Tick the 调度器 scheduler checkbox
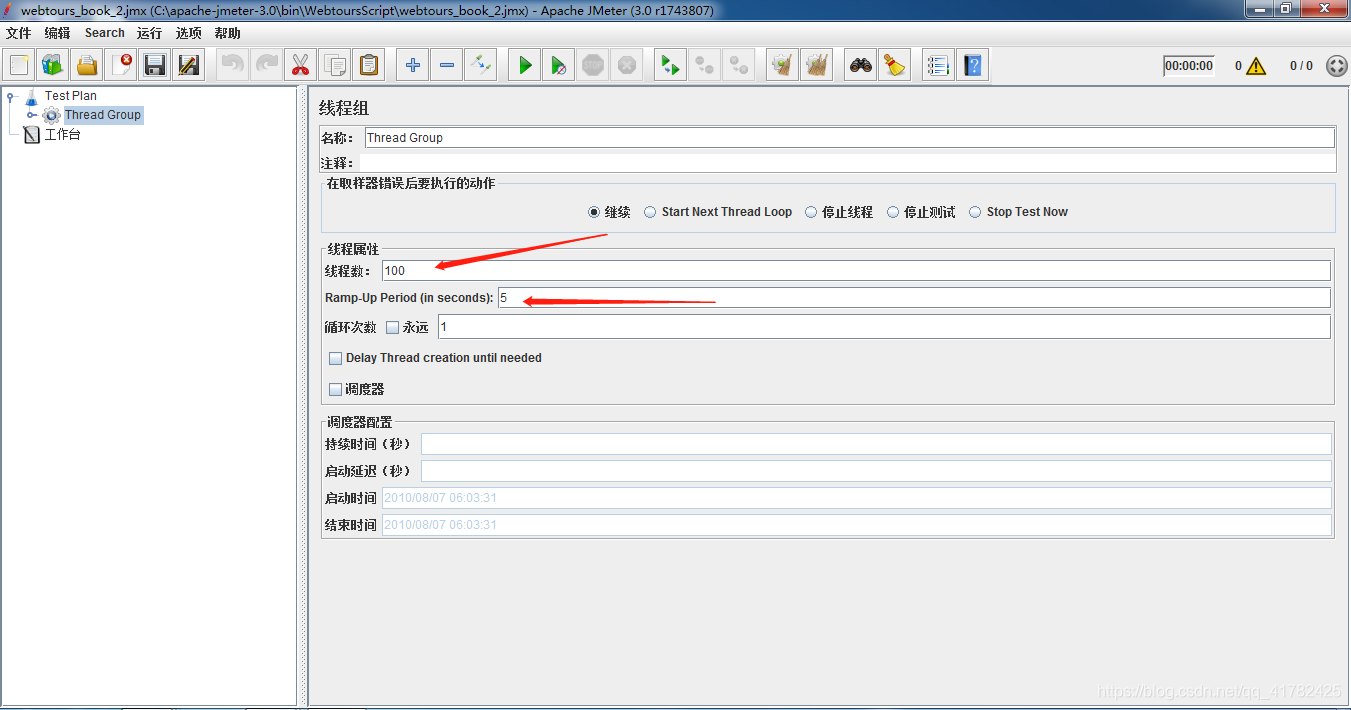 tap(335, 389)
